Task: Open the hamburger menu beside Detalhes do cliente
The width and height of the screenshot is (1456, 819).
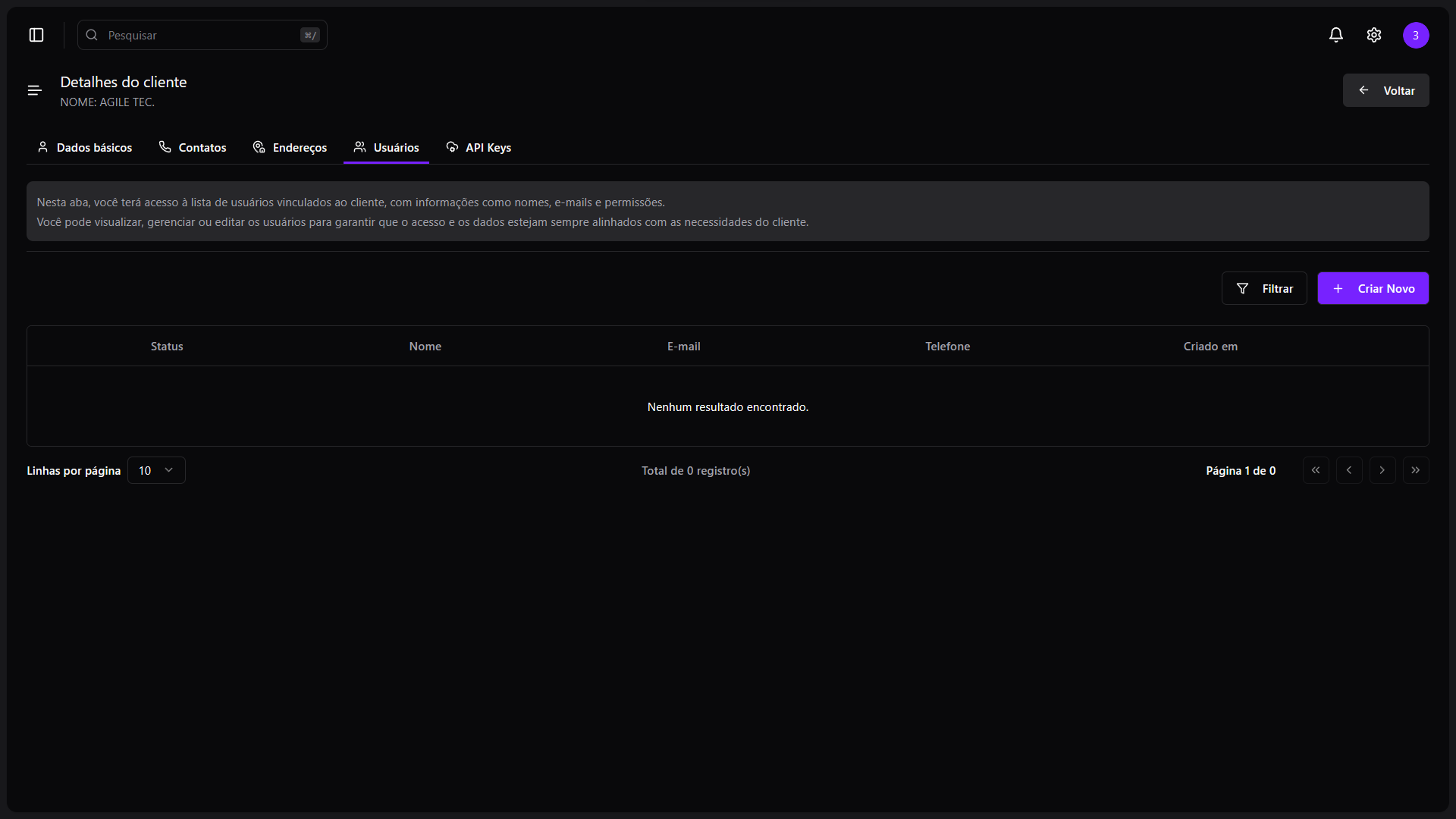Action: (x=35, y=91)
